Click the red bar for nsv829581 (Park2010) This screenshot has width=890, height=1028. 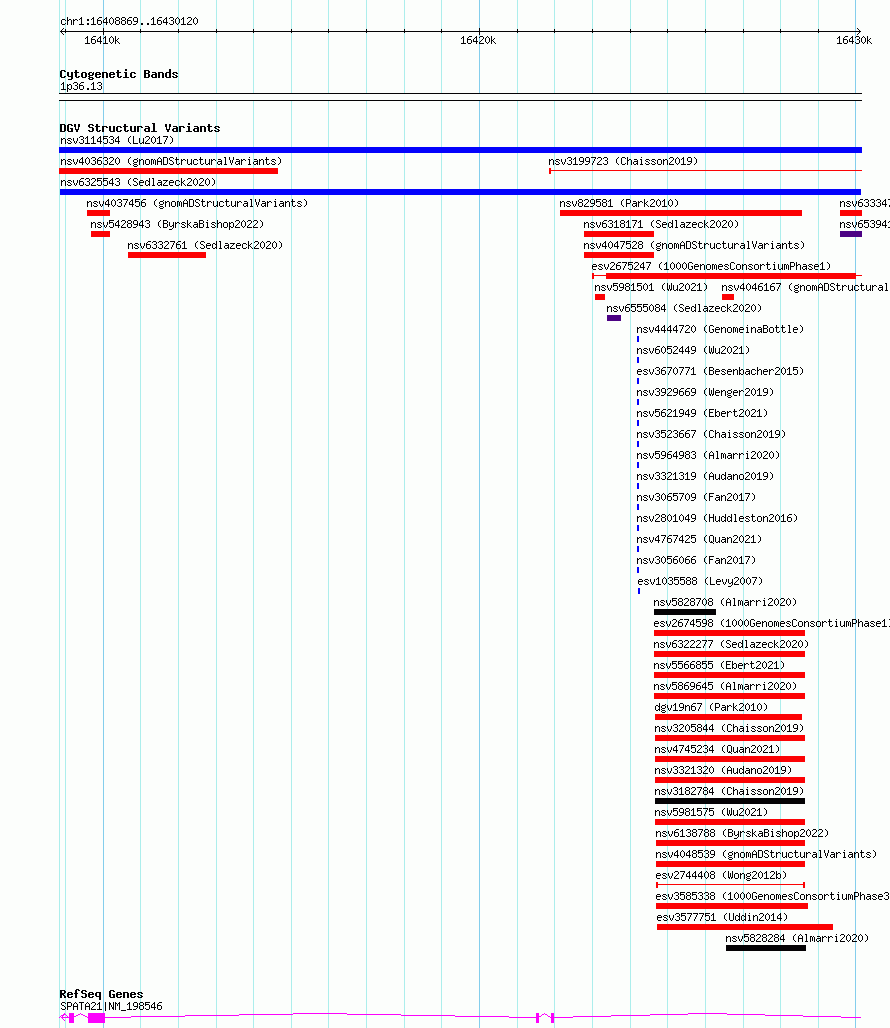pos(680,213)
